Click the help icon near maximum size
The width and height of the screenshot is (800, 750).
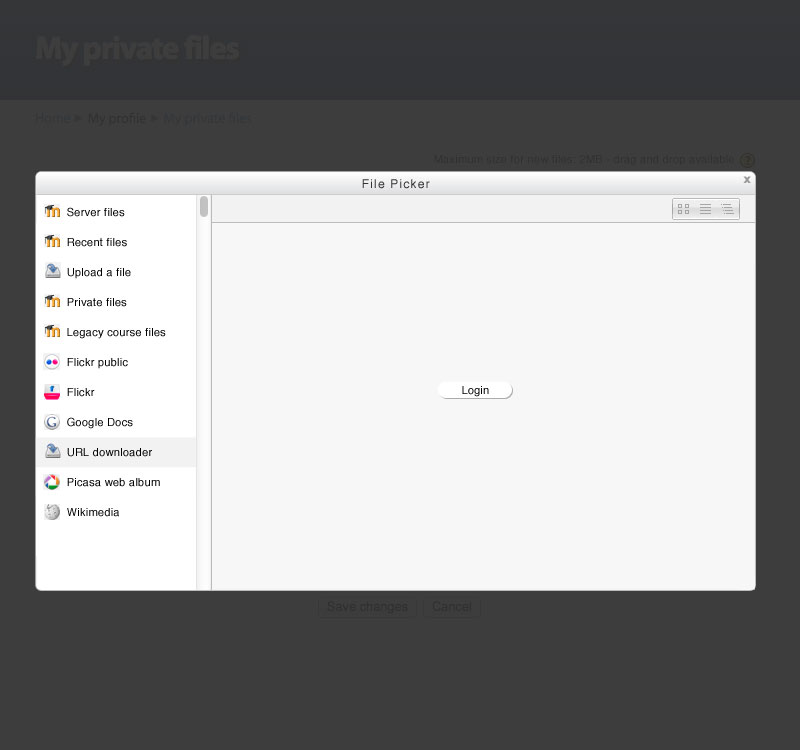[747, 160]
